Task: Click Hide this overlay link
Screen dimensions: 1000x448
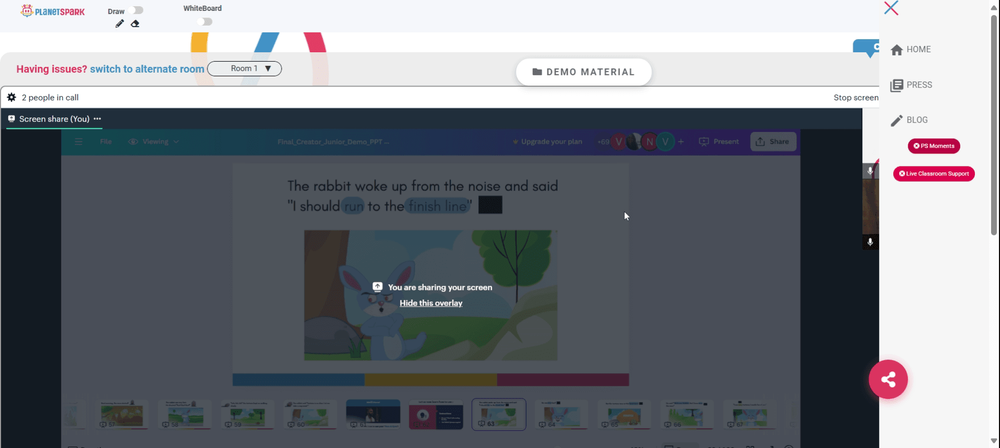Action: (431, 303)
